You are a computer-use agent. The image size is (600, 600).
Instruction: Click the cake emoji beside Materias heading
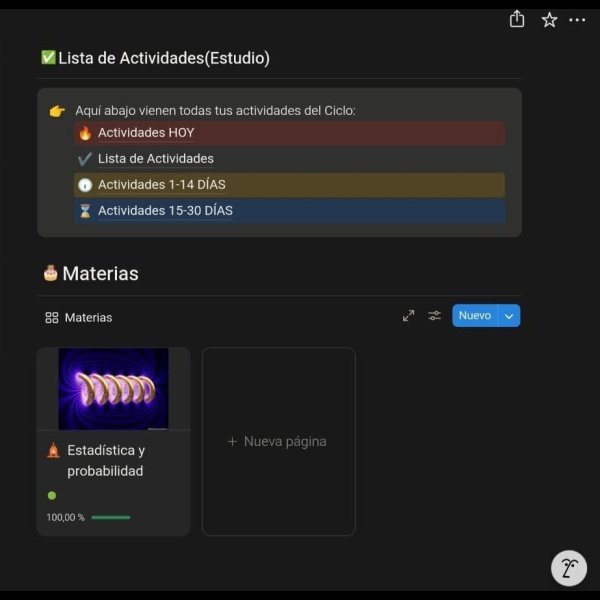point(50,273)
